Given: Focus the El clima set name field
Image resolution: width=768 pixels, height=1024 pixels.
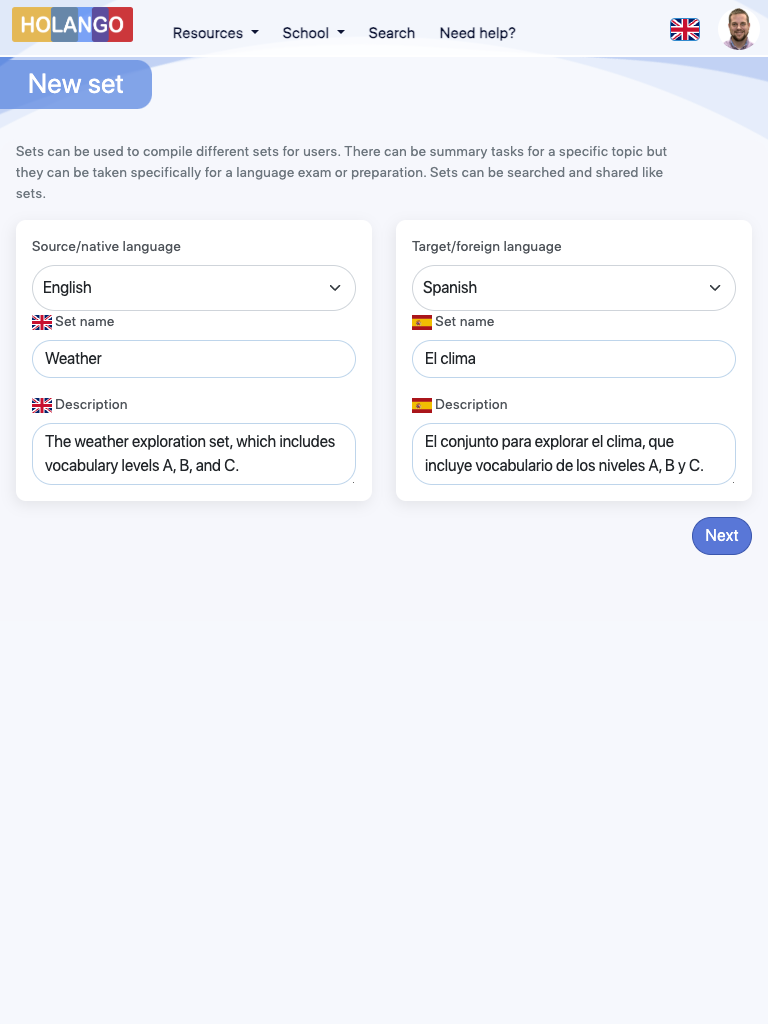Looking at the screenshot, I should [x=574, y=359].
